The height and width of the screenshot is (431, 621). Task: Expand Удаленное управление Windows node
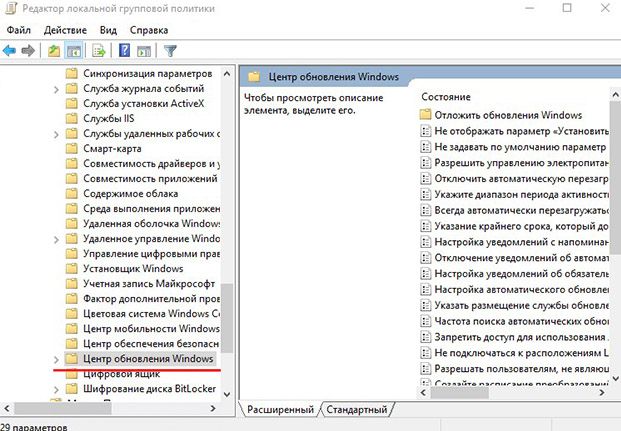click(56, 240)
